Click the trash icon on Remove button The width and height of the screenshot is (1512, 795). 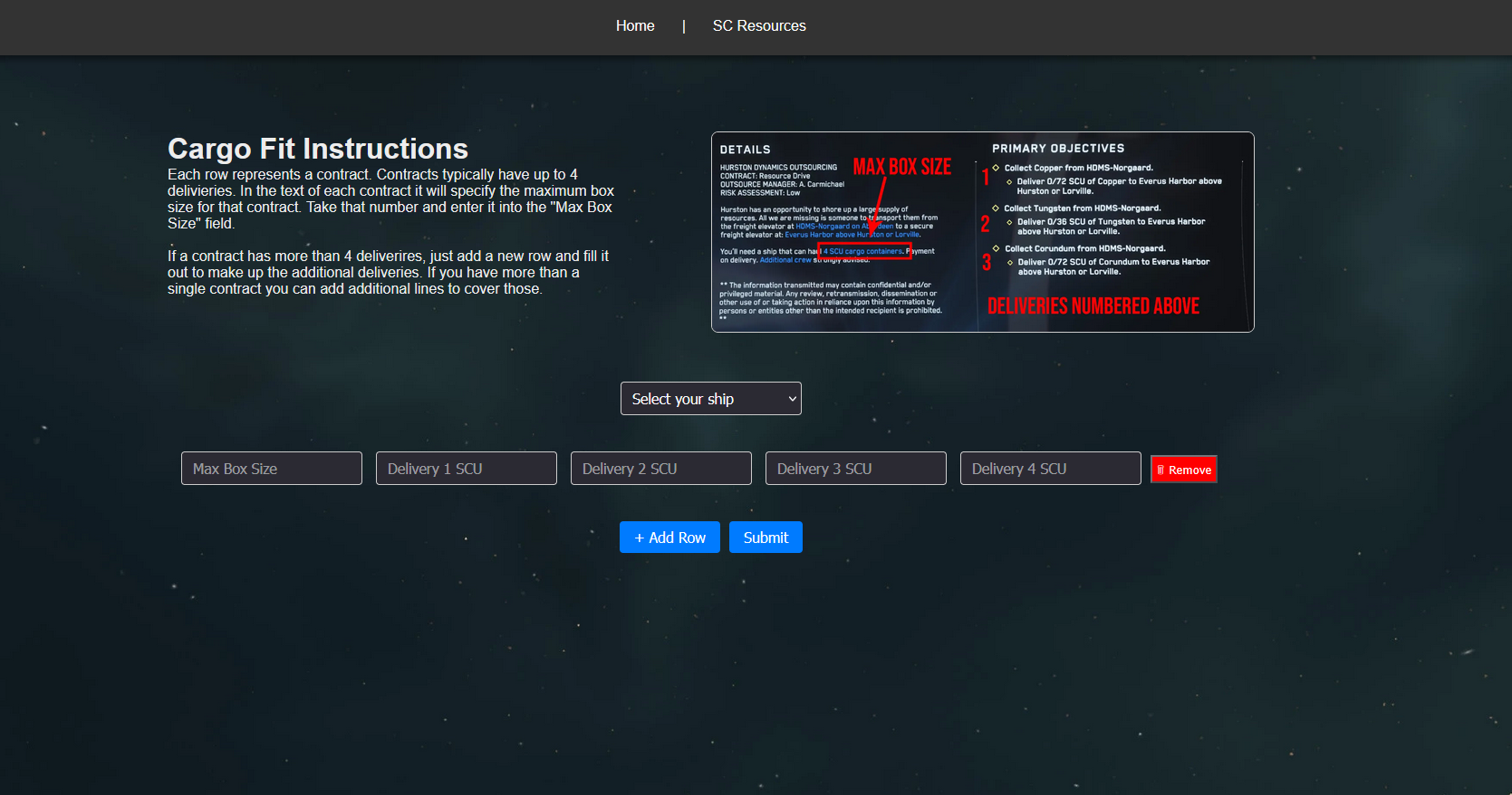click(1160, 470)
